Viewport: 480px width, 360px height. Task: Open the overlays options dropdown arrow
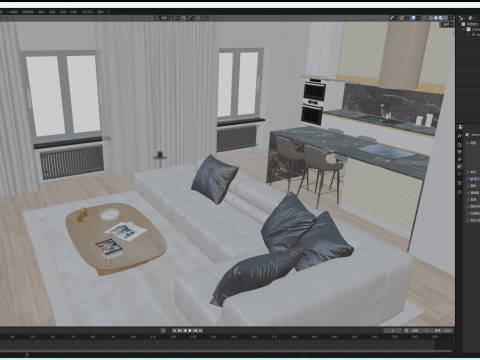coord(418,18)
